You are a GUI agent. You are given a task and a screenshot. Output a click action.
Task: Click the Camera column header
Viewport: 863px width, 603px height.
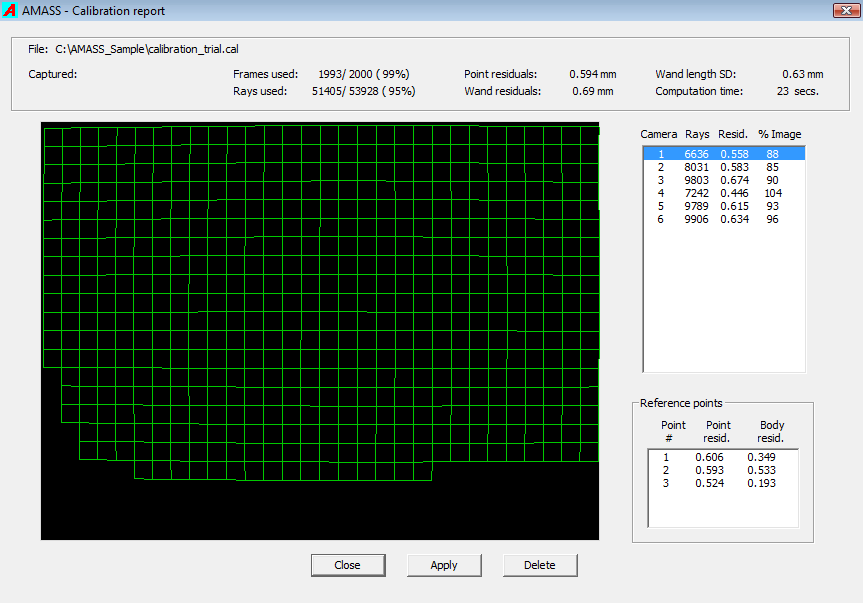point(658,134)
